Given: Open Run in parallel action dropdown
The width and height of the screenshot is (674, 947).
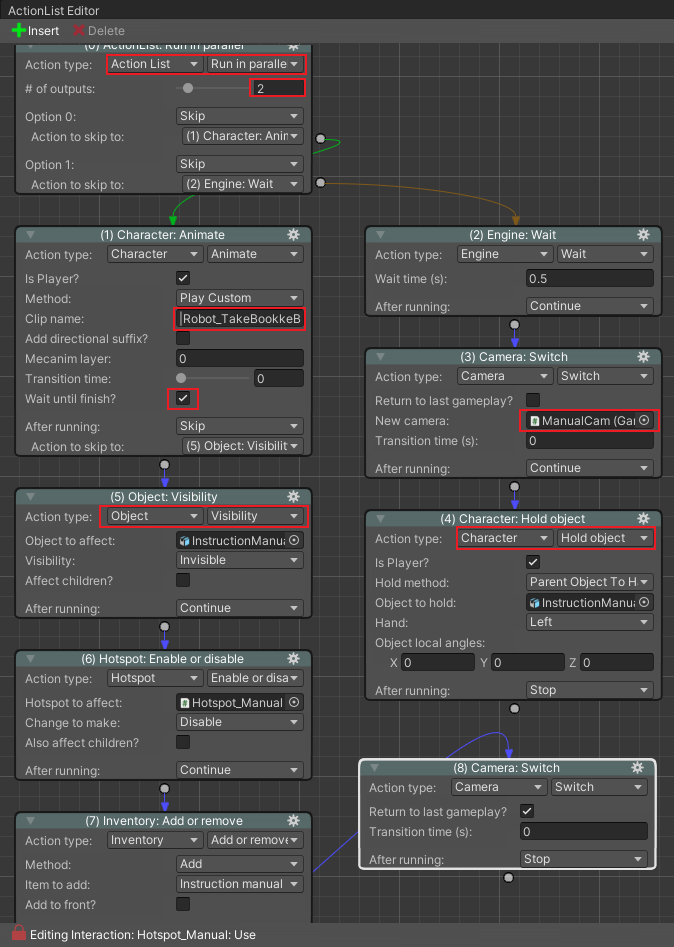Looking at the screenshot, I should 254,64.
